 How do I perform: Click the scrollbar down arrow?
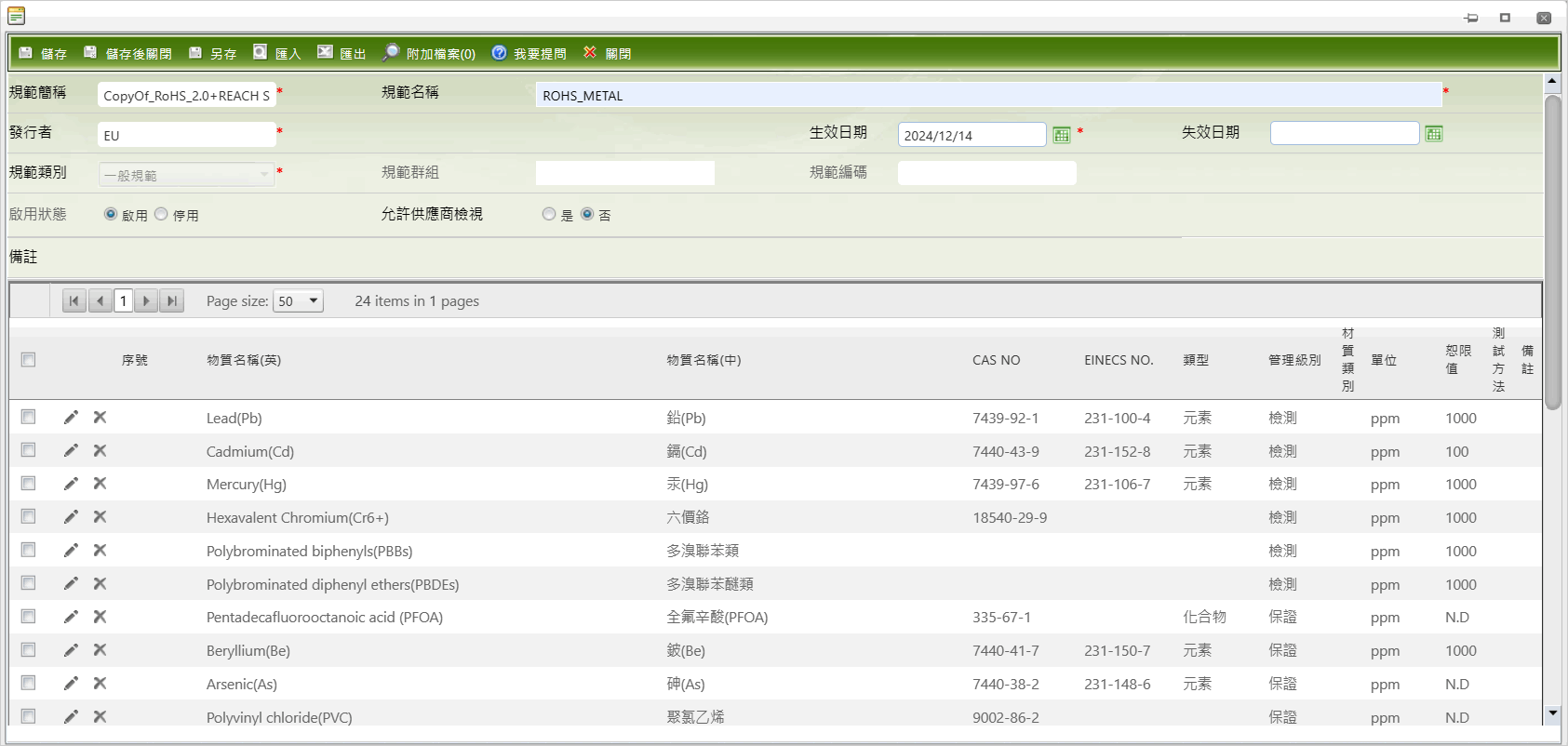coord(1552,713)
